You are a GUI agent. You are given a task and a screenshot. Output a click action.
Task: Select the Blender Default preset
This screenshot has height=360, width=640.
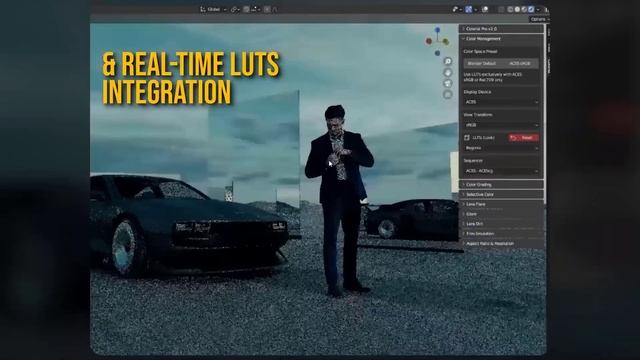pos(482,64)
